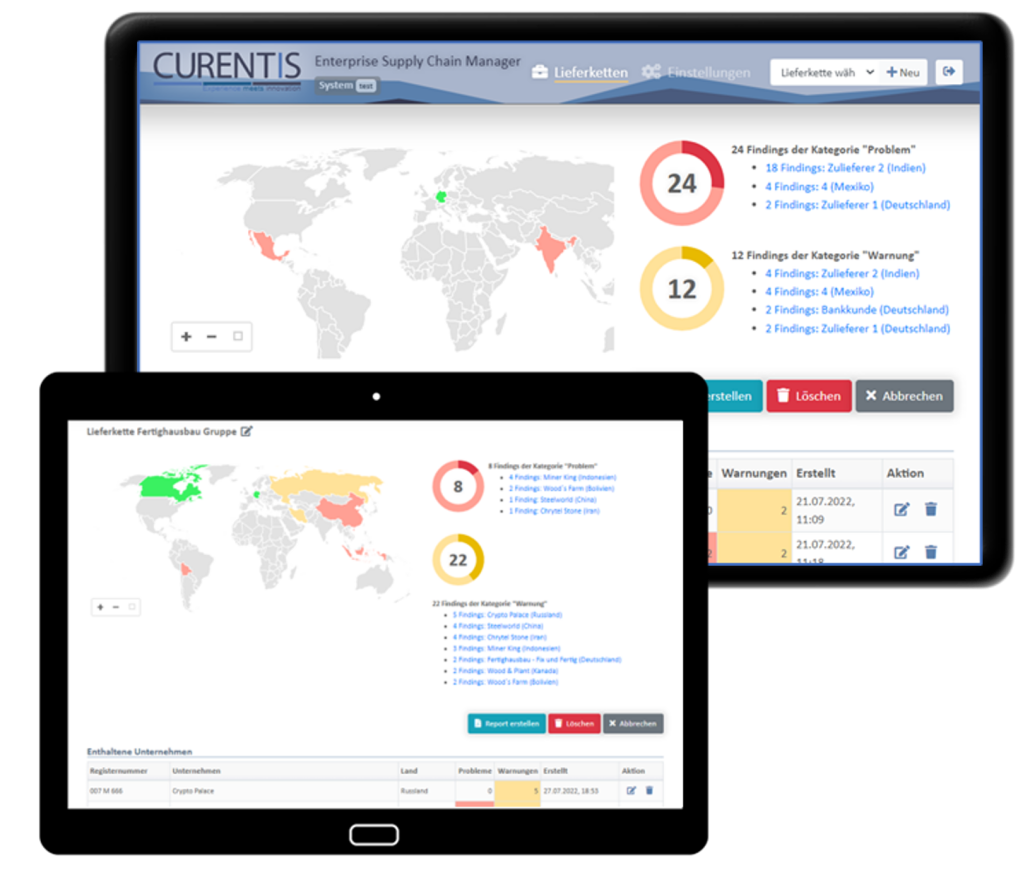Open 4 Findings: Steelworld (China) link

pyautogui.click(x=498, y=627)
